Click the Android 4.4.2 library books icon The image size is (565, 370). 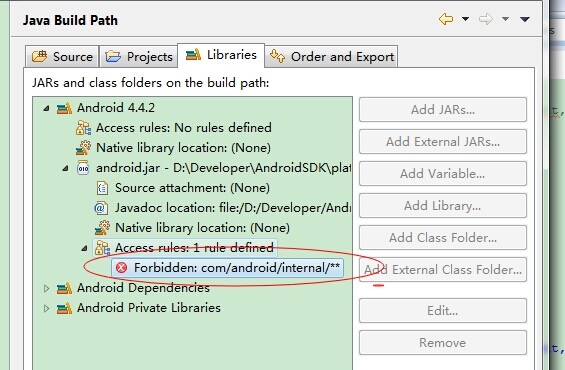(x=64, y=108)
